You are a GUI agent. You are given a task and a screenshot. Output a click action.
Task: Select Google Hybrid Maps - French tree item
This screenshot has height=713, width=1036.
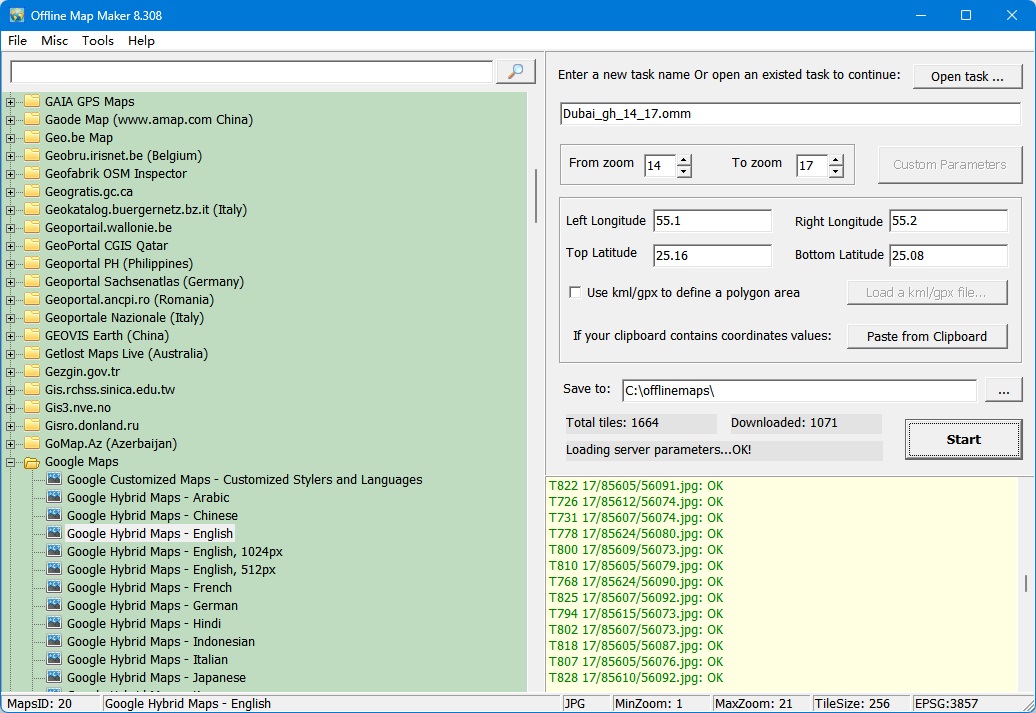pyautogui.click(x=149, y=587)
